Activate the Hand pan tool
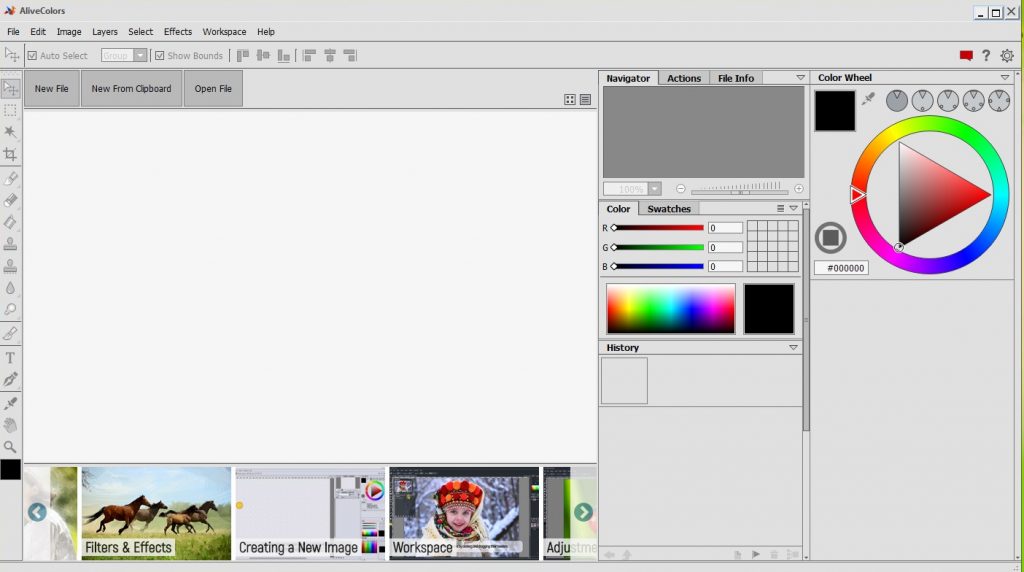1024x572 pixels. (11, 425)
